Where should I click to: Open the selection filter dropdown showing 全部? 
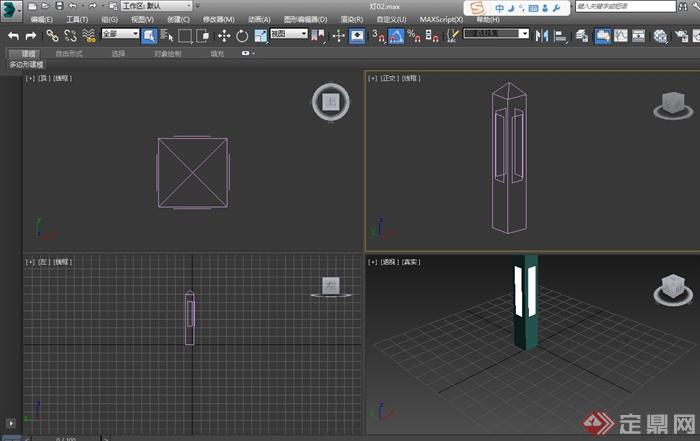click(x=121, y=33)
